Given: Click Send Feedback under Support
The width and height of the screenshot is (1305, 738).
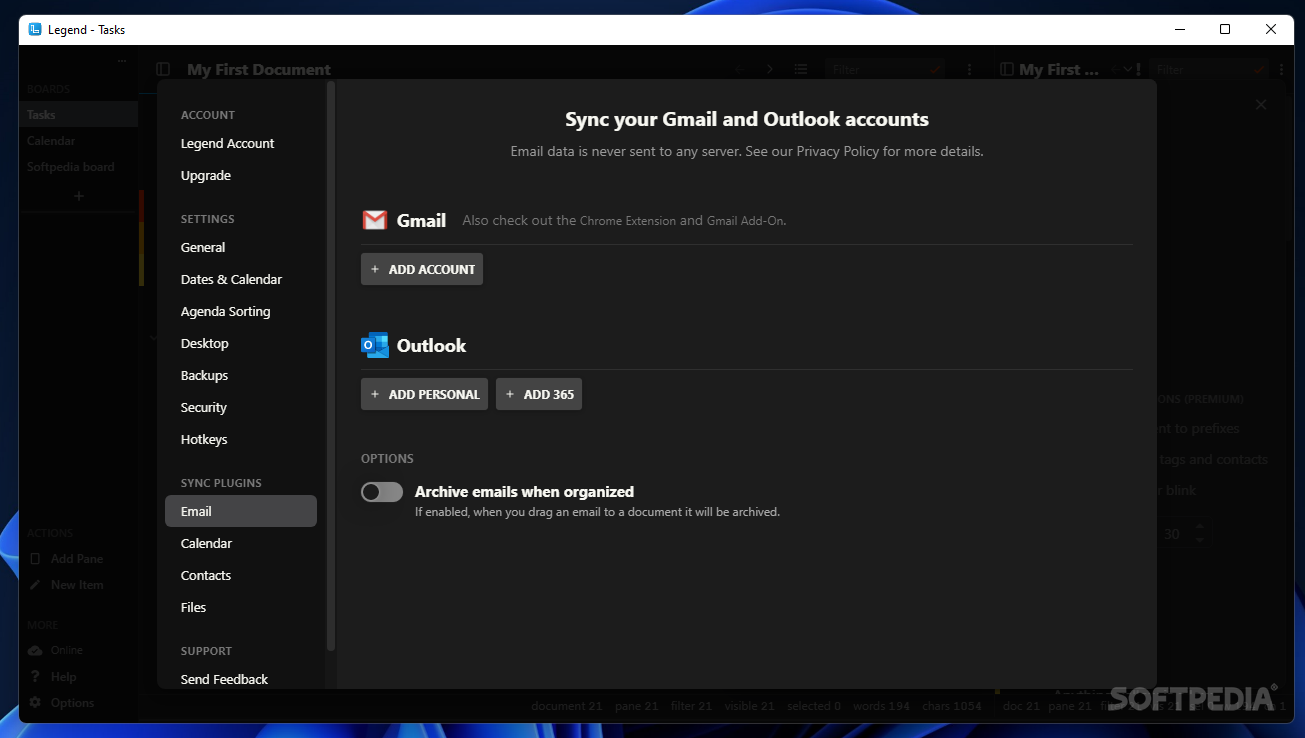Looking at the screenshot, I should pos(224,679).
